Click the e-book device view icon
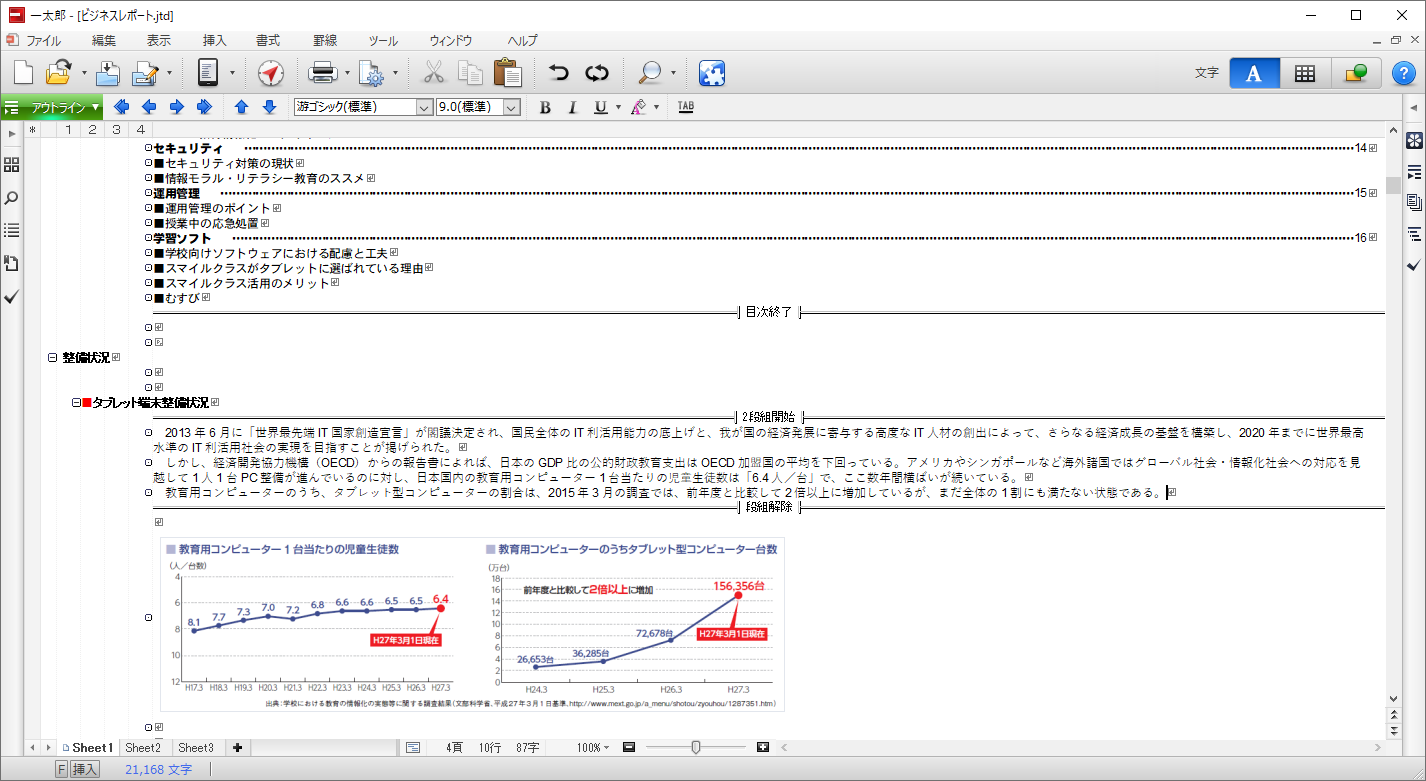This screenshot has height=781, width=1426. (x=209, y=73)
